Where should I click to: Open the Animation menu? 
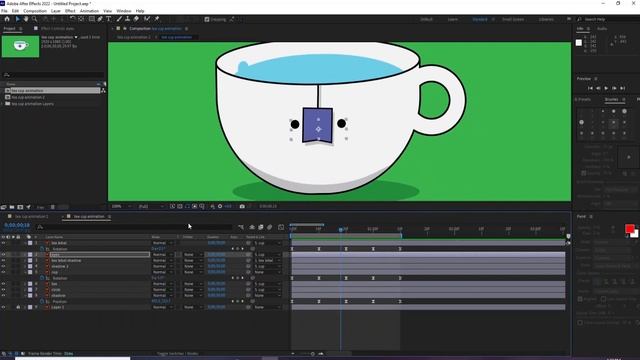coord(89,11)
